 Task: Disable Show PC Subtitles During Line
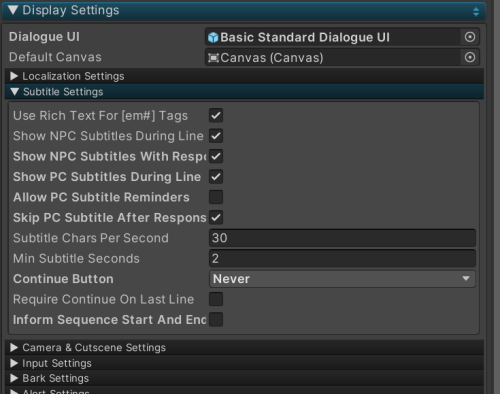(216, 177)
